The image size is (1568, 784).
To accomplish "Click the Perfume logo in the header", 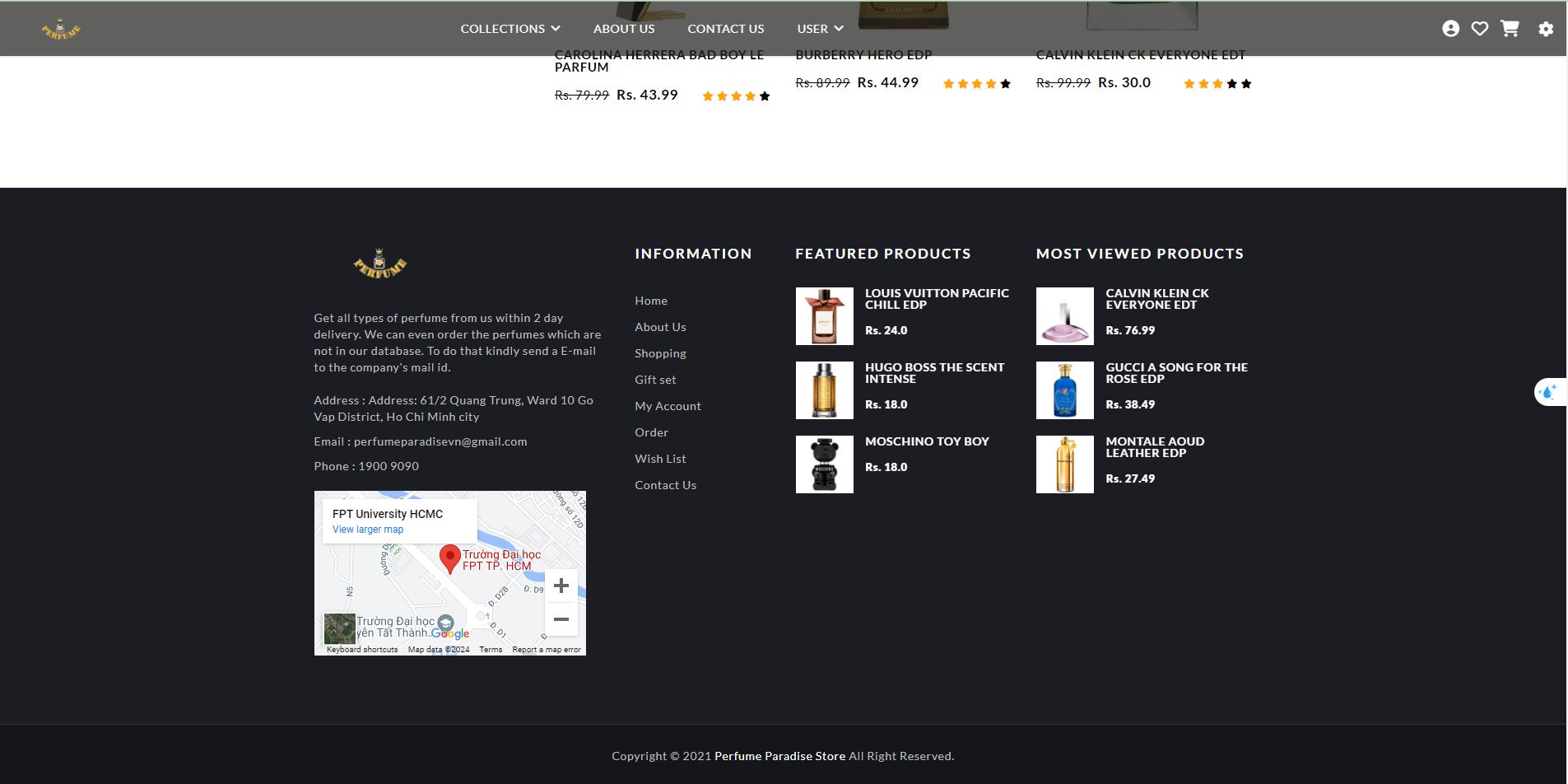I will 61,29.
